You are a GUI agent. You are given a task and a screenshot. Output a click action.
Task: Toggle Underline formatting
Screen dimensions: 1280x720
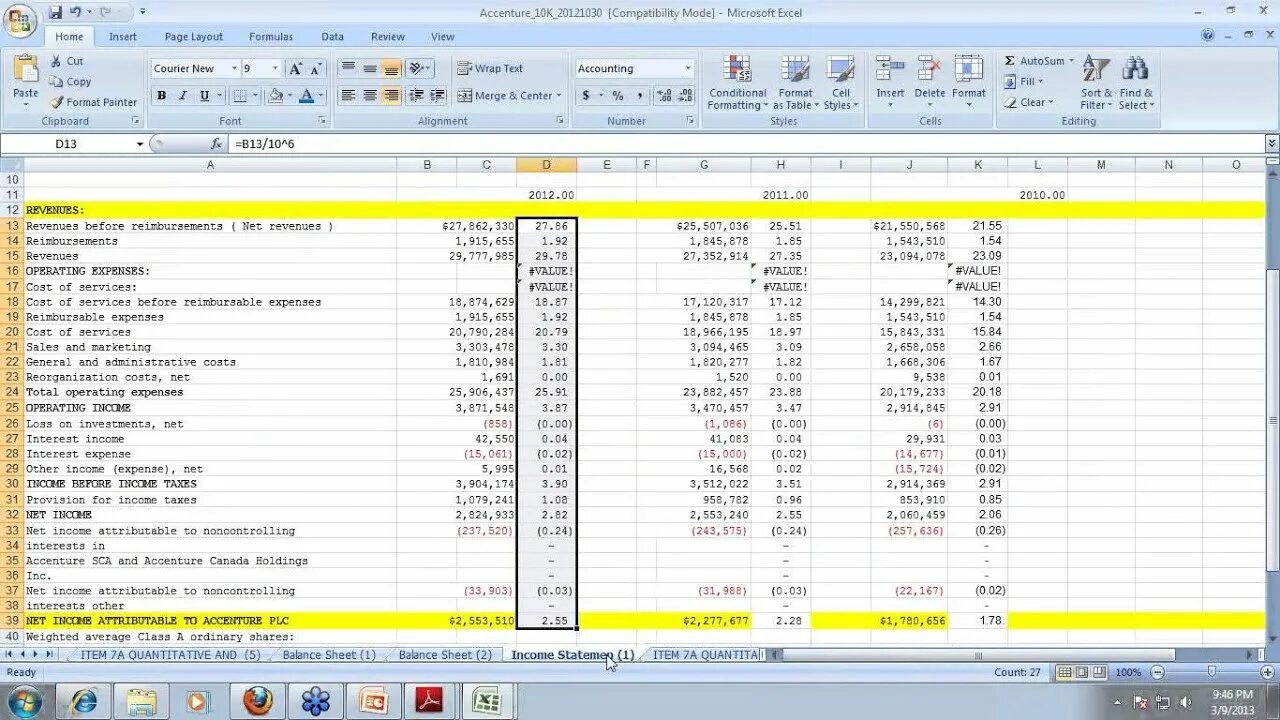[x=204, y=96]
